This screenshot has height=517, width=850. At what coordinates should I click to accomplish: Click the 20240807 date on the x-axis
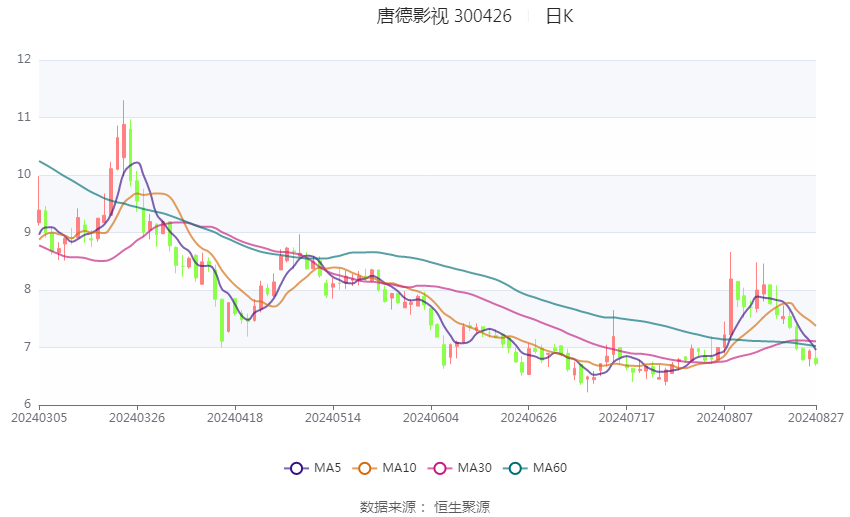725,416
